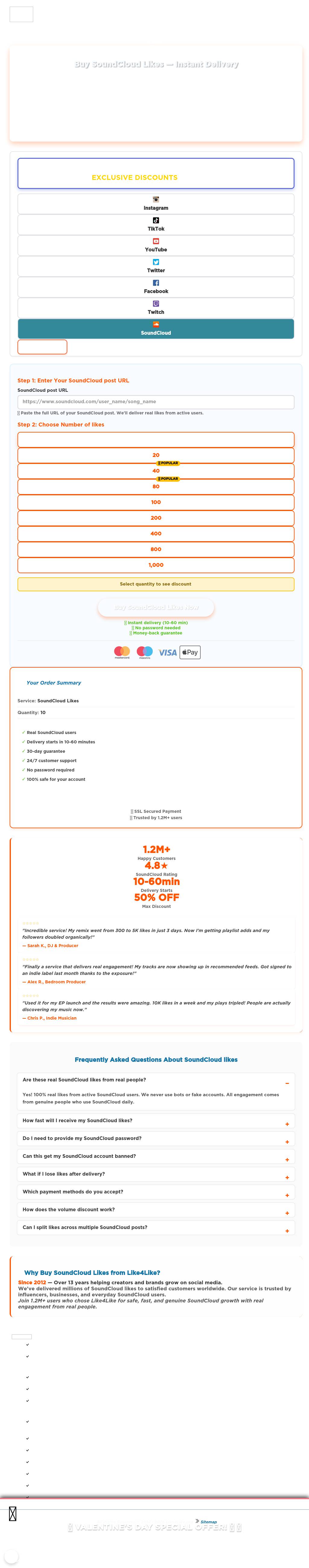Select the Facebook platform icon
This screenshot has height=1568, width=309.
156,283
